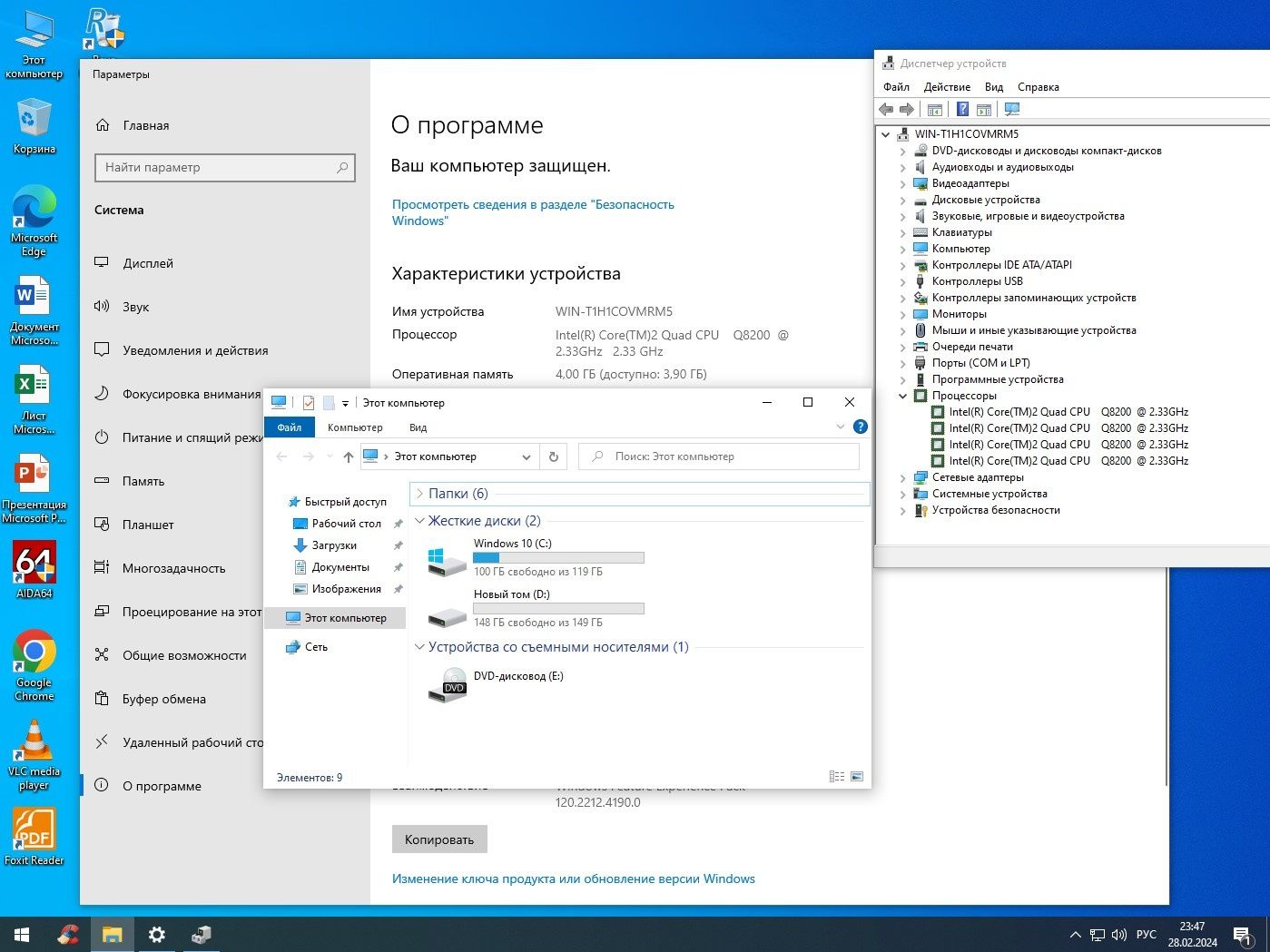Image resolution: width=1270 pixels, height=952 pixels.
Task: Open Многозадачность settings section
Action: (173, 568)
